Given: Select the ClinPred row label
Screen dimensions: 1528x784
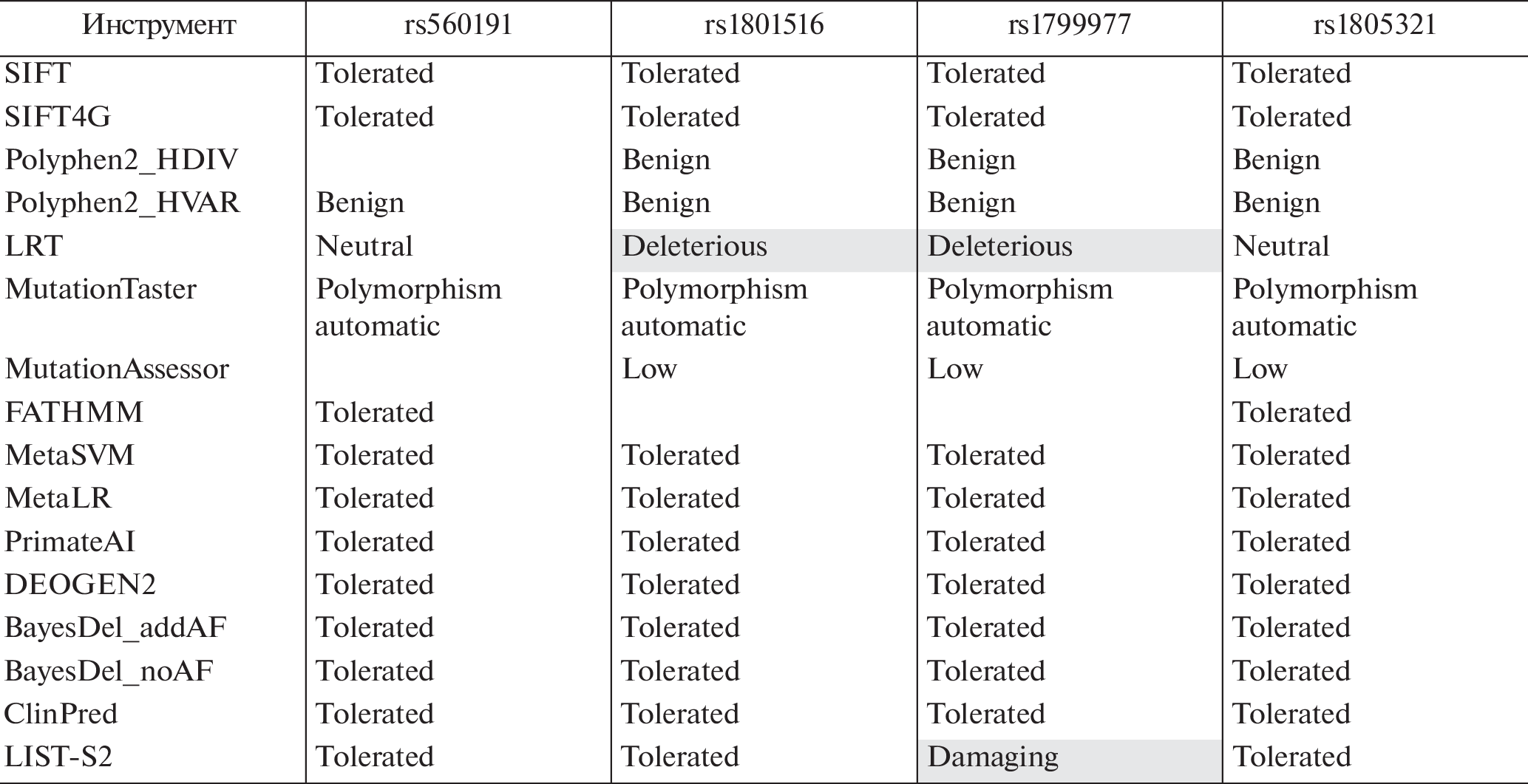Looking at the screenshot, I should pyautogui.click(x=61, y=714).
